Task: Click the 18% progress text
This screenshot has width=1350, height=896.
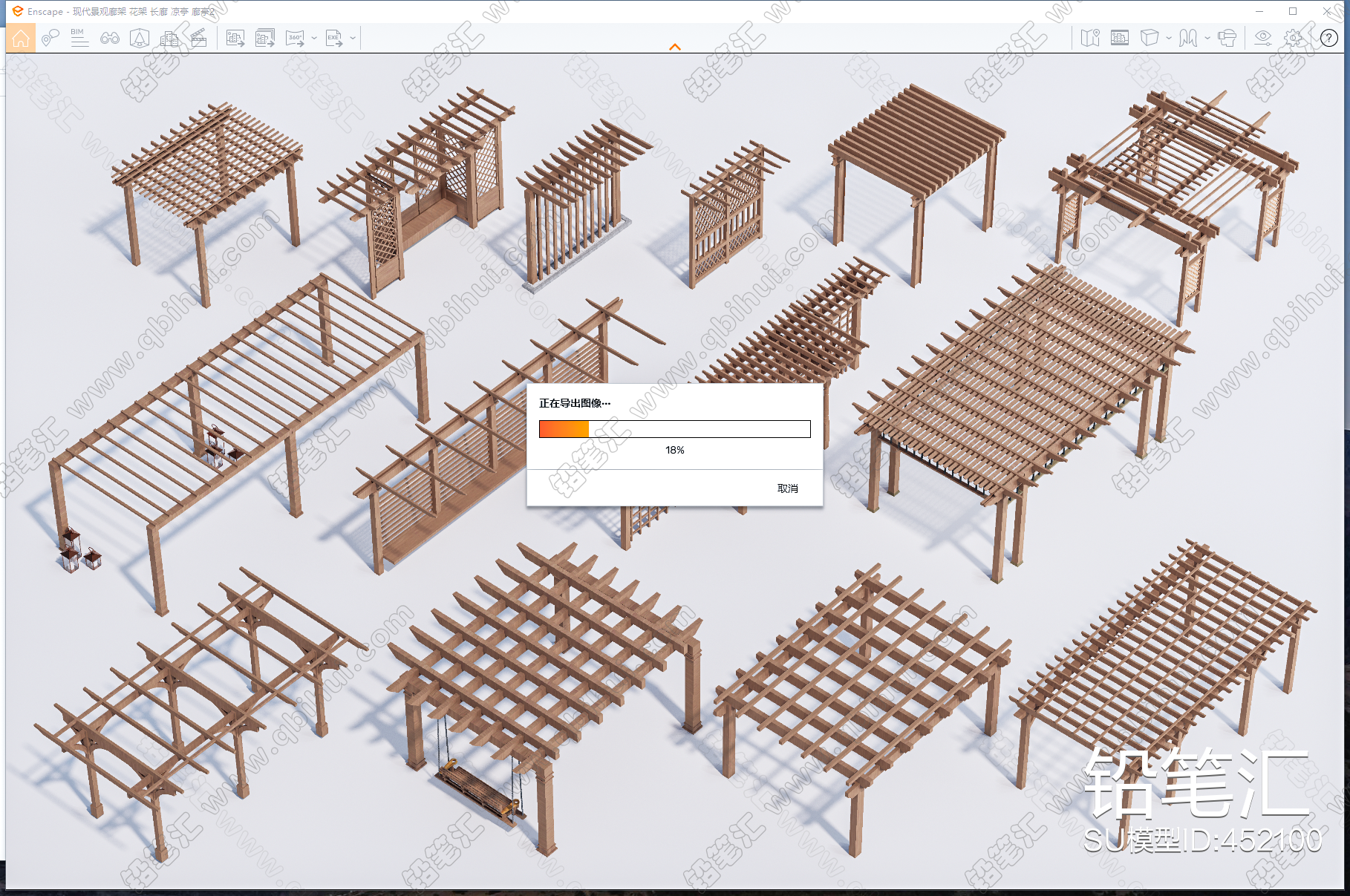Action: (675, 450)
